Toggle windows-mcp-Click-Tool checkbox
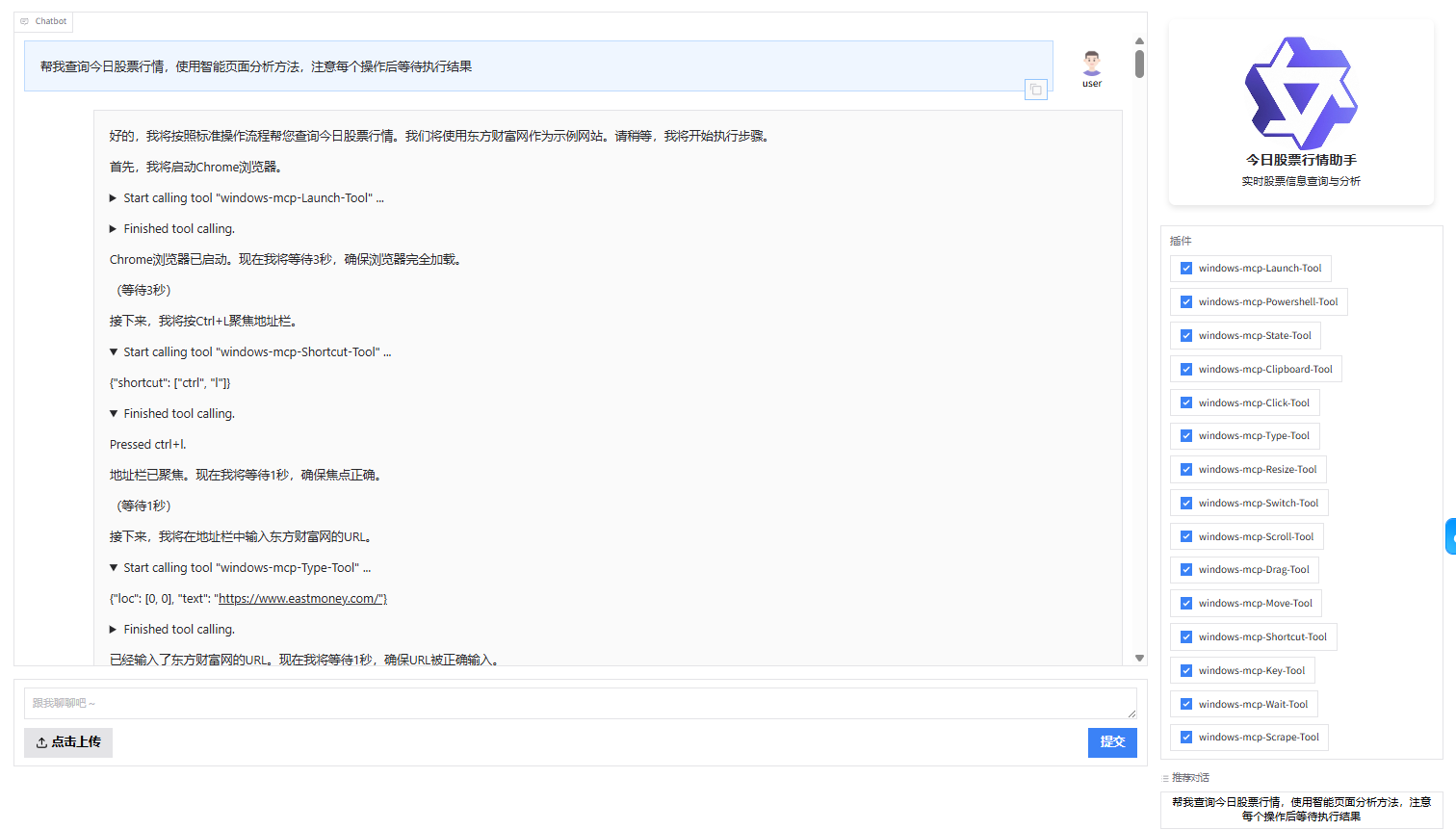Viewport: 1456px width, 830px height. 1186,403
